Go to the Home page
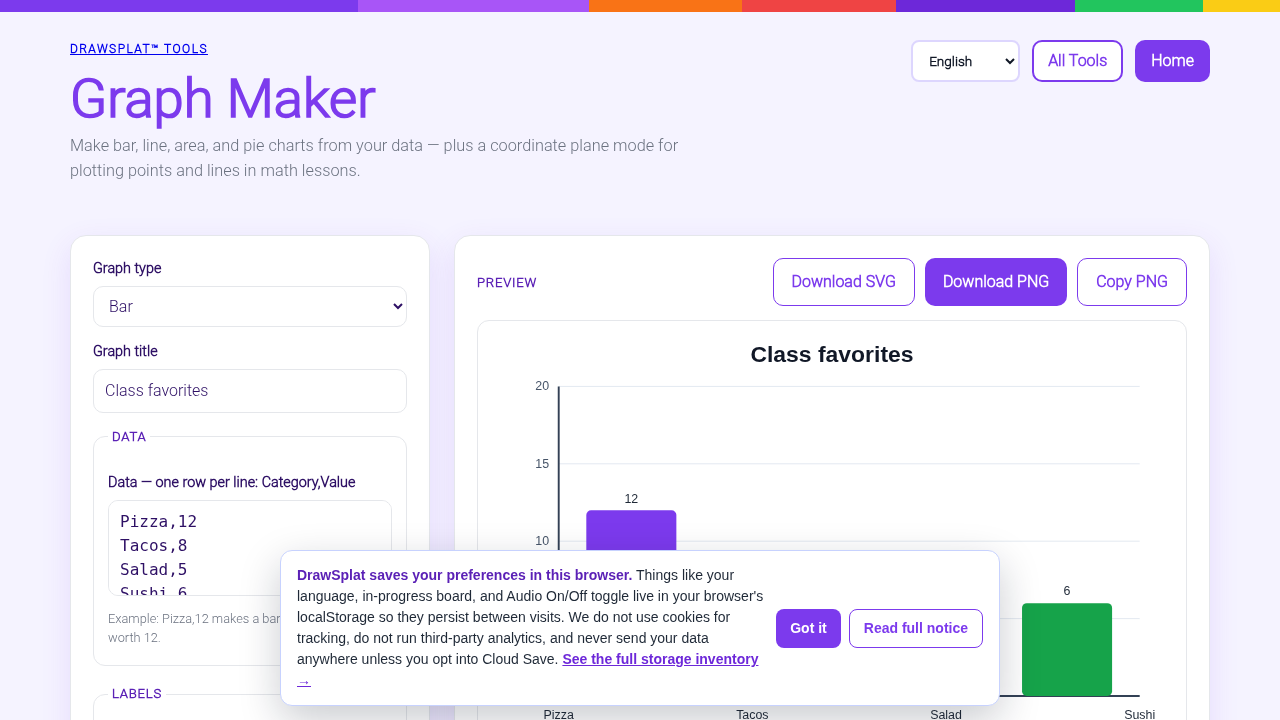The height and width of the screenshot is (720, 1280). [1172, 61]
